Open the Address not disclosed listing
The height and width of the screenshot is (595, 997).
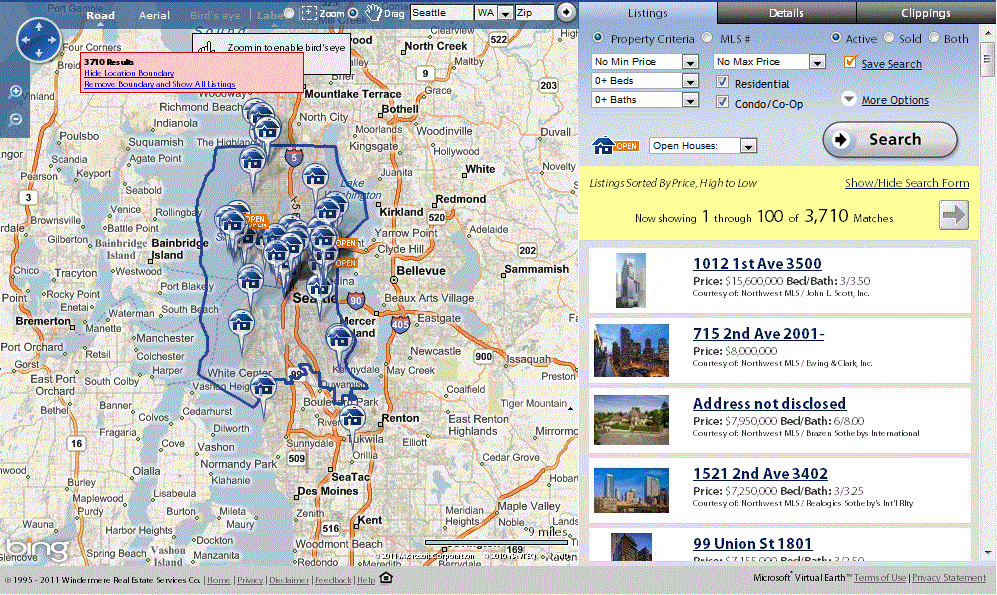769,403
